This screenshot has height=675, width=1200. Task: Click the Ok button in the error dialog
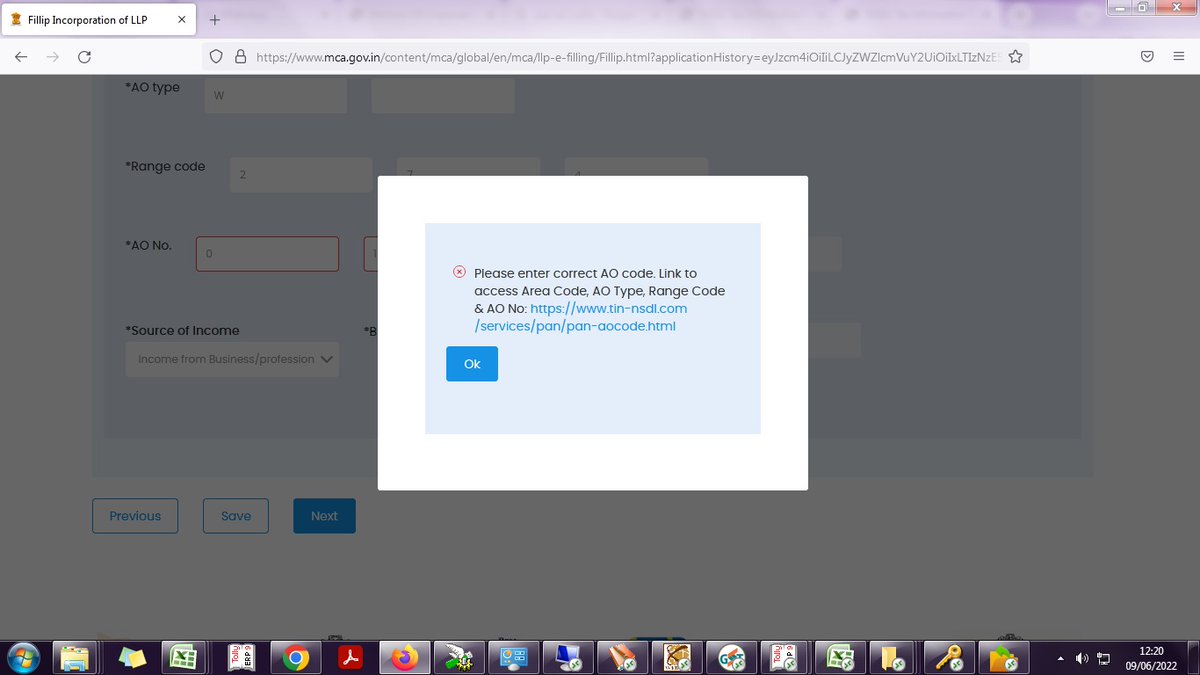tap(472, 364)
